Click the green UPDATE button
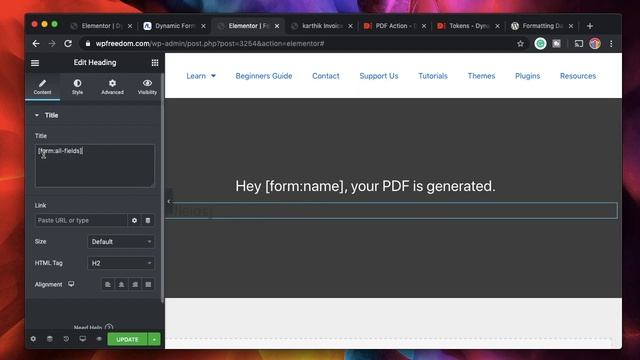The image size is (640, 360). pyautogui.click(x=127, y=340)
